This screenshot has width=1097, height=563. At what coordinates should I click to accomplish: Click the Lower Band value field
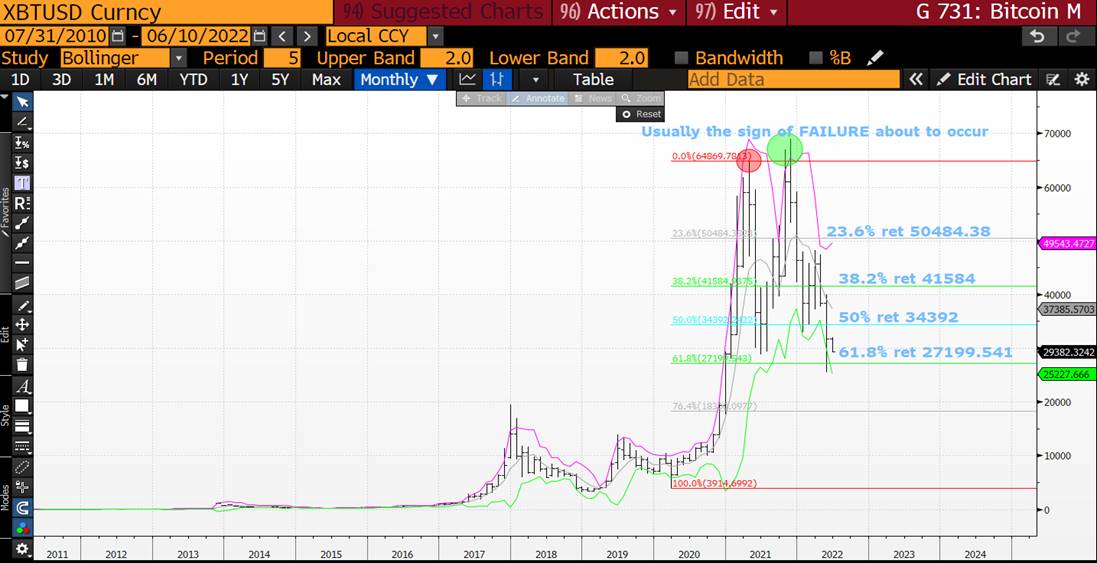point(622,58)
